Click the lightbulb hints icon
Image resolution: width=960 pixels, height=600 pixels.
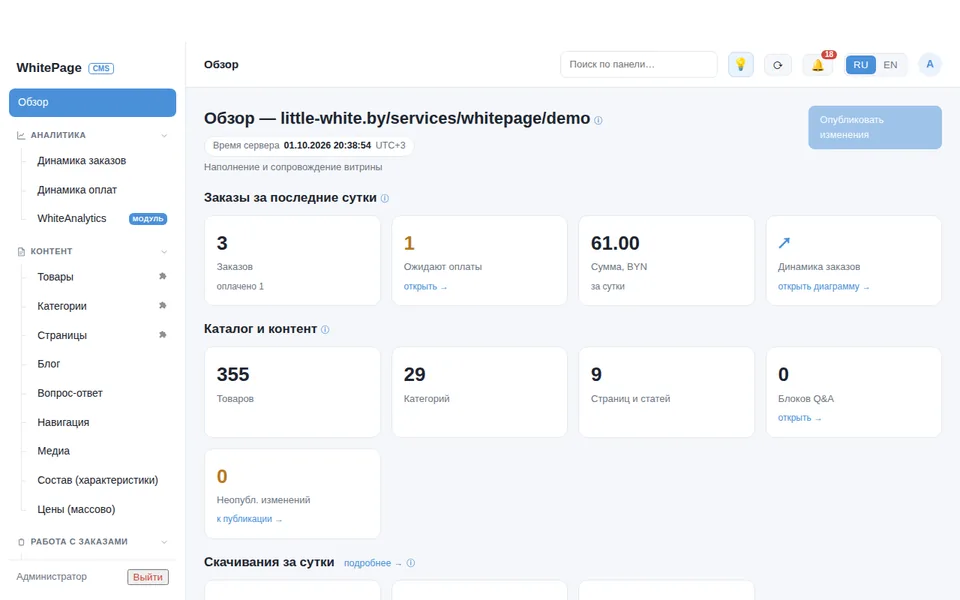(740, 64)
